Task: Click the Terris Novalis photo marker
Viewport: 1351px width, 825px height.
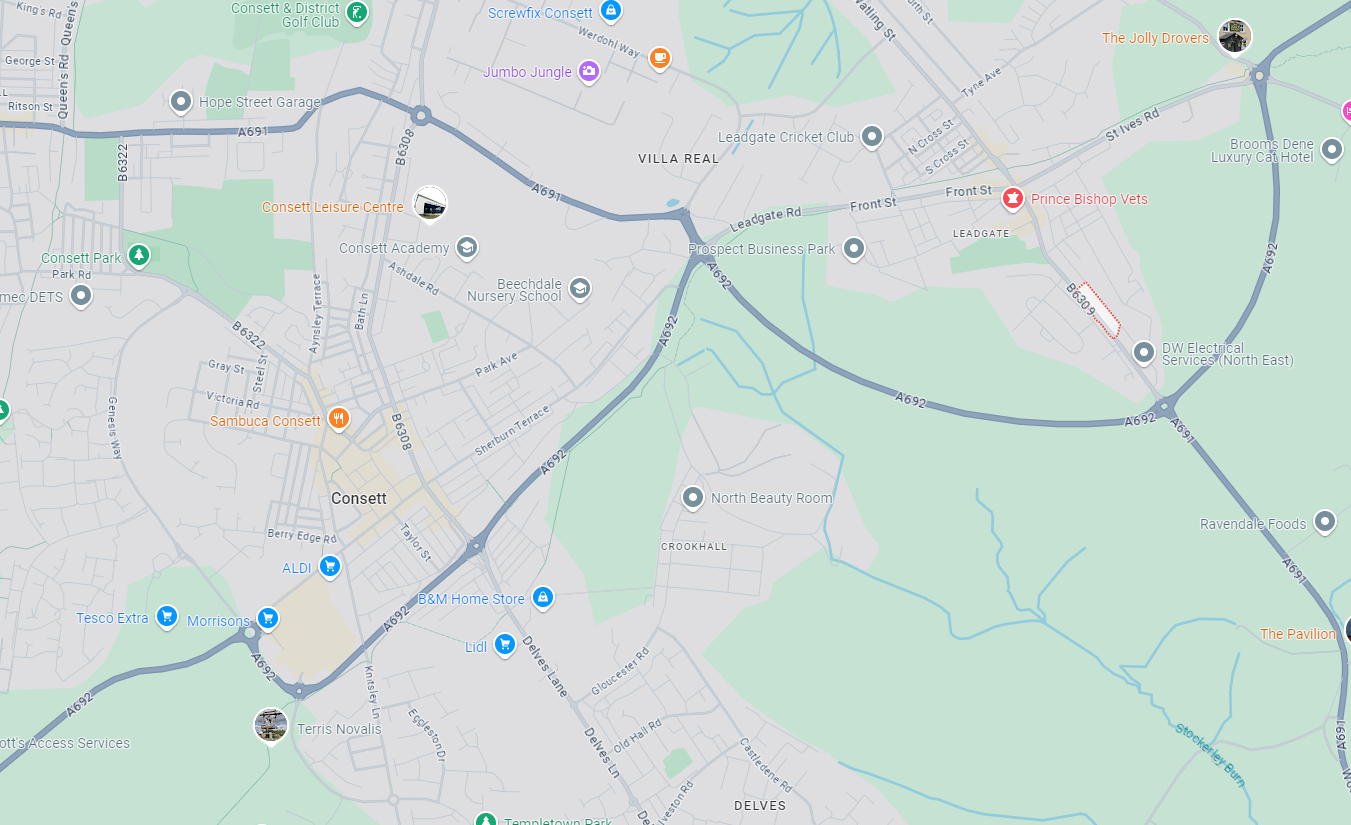Action: coord(271,726)
